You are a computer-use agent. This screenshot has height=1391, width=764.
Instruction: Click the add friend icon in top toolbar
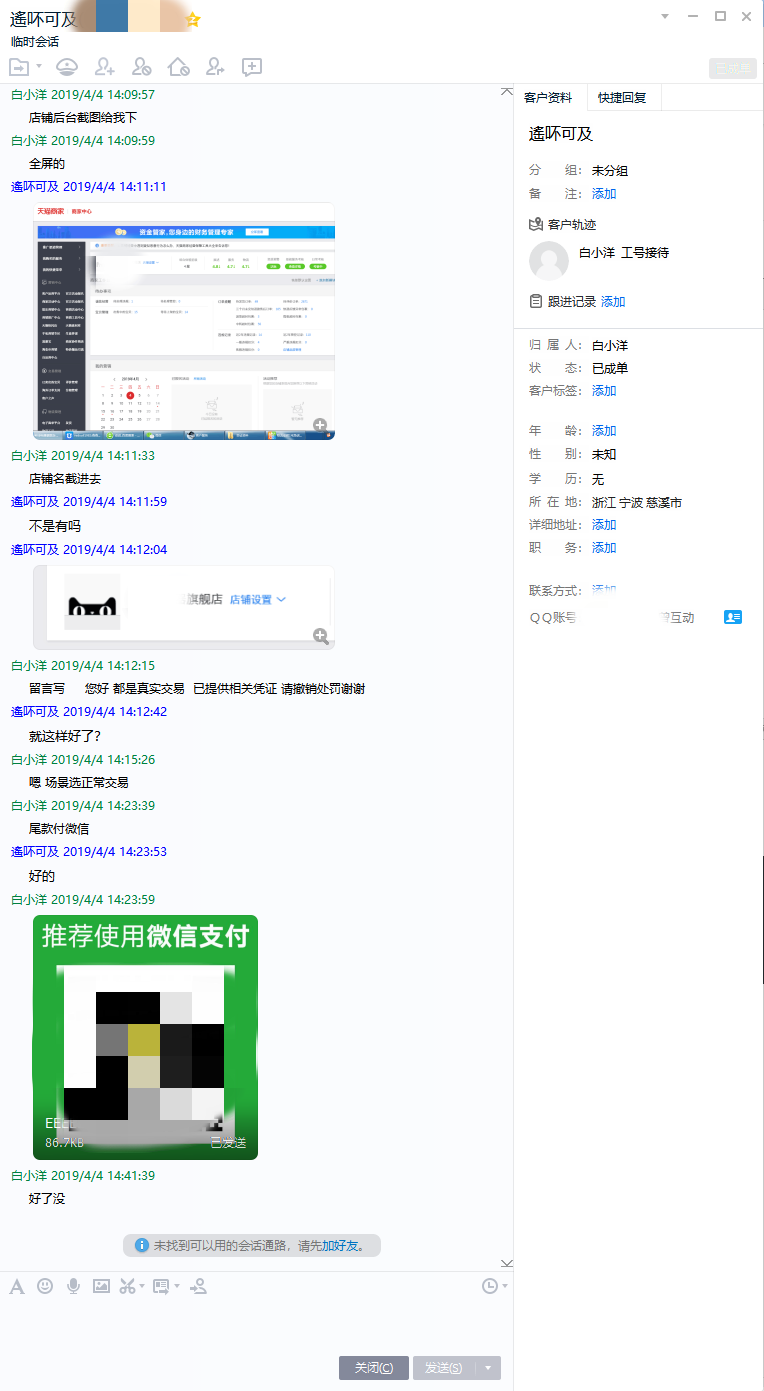click(105, 67)
